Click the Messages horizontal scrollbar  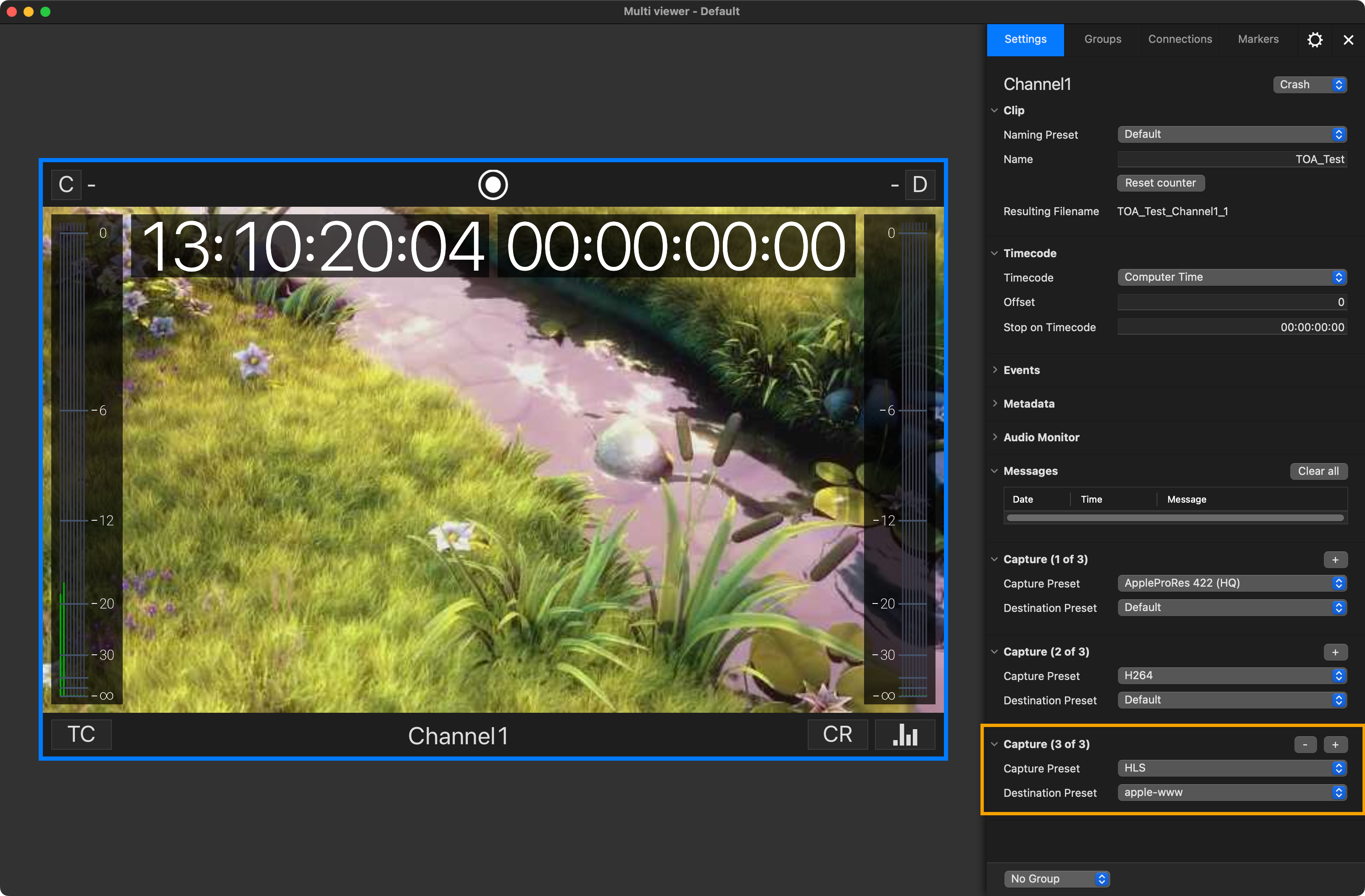(x=1175, y=518)
